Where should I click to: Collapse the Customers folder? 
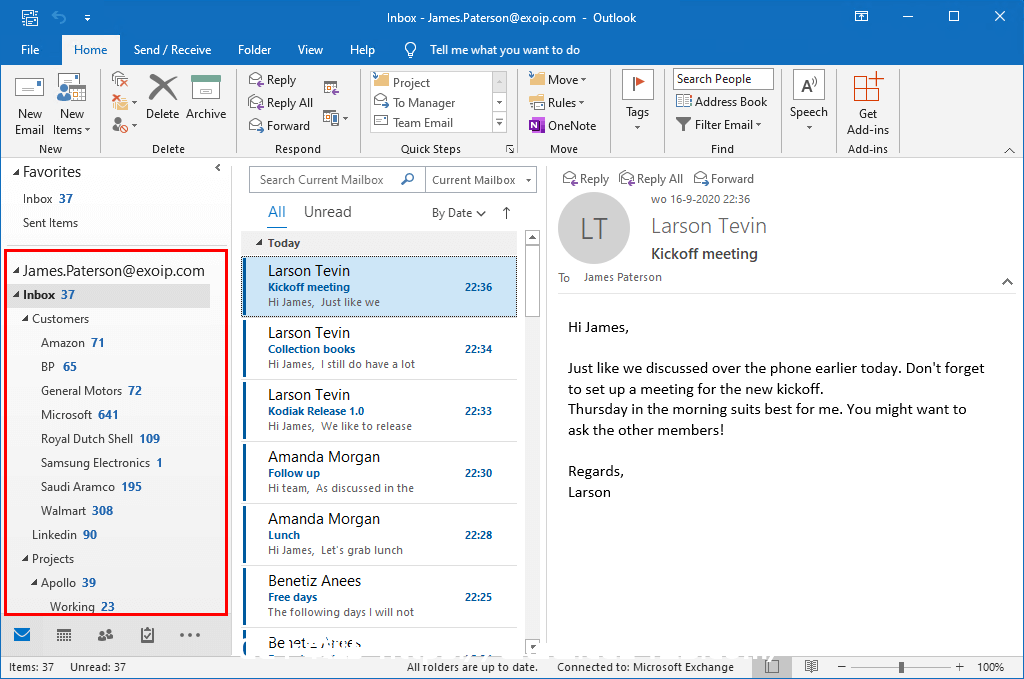point(25,319)
